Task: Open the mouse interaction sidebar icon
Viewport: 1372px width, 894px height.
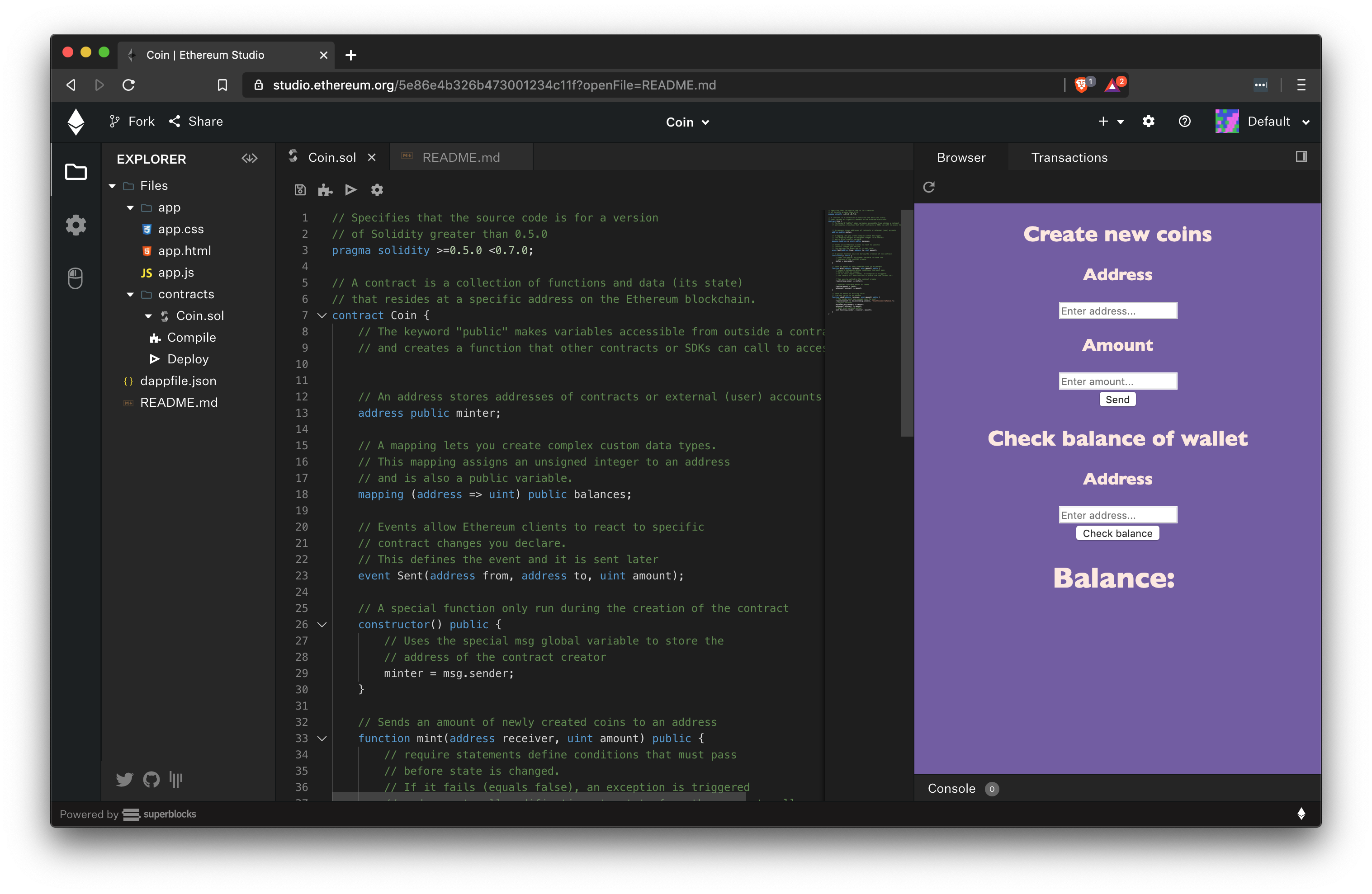Action: (76, 278)
